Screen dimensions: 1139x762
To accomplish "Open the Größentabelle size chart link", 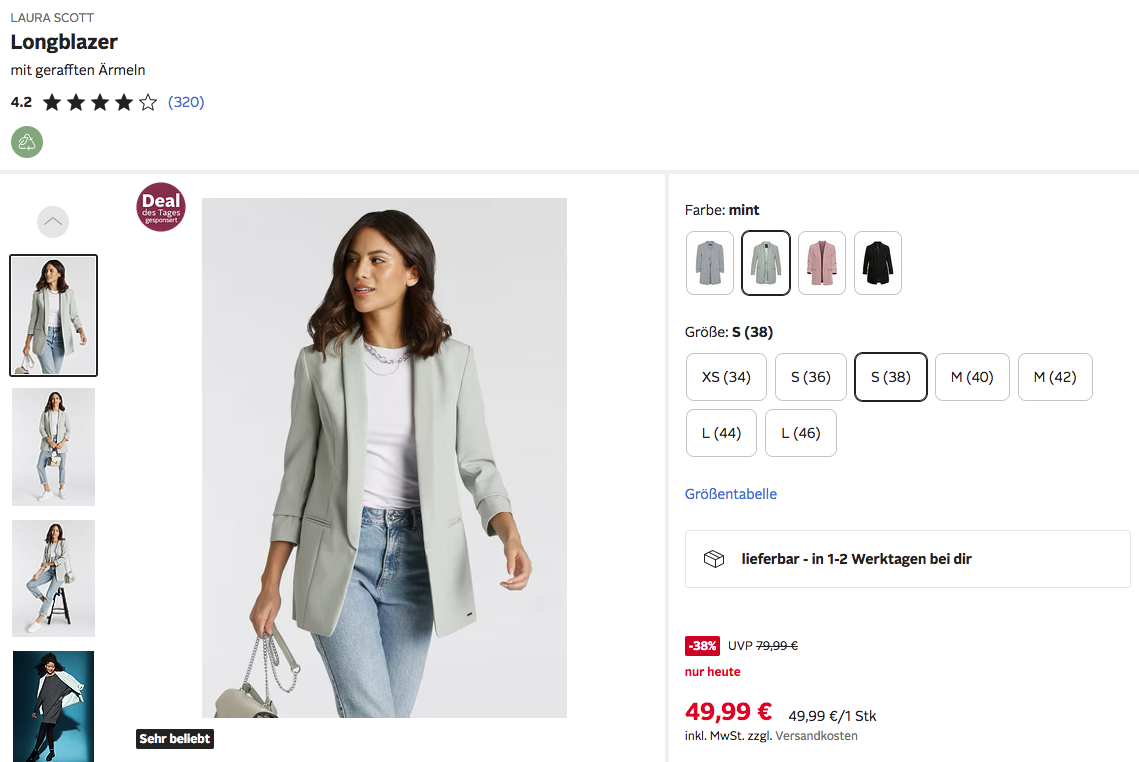I will [x=731, y=494].
